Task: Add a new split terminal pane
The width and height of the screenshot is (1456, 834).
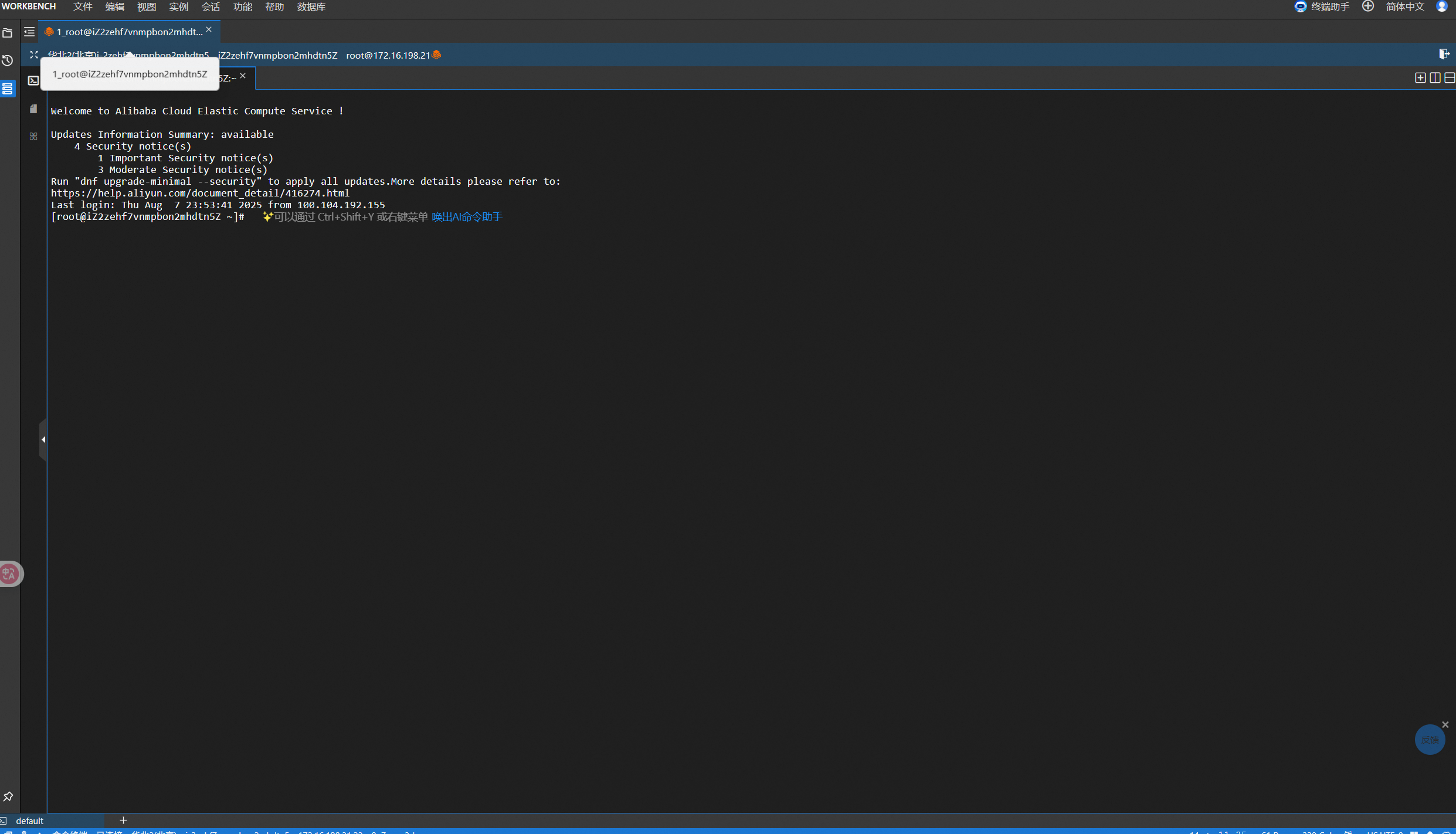Action: coord(1420,78)
